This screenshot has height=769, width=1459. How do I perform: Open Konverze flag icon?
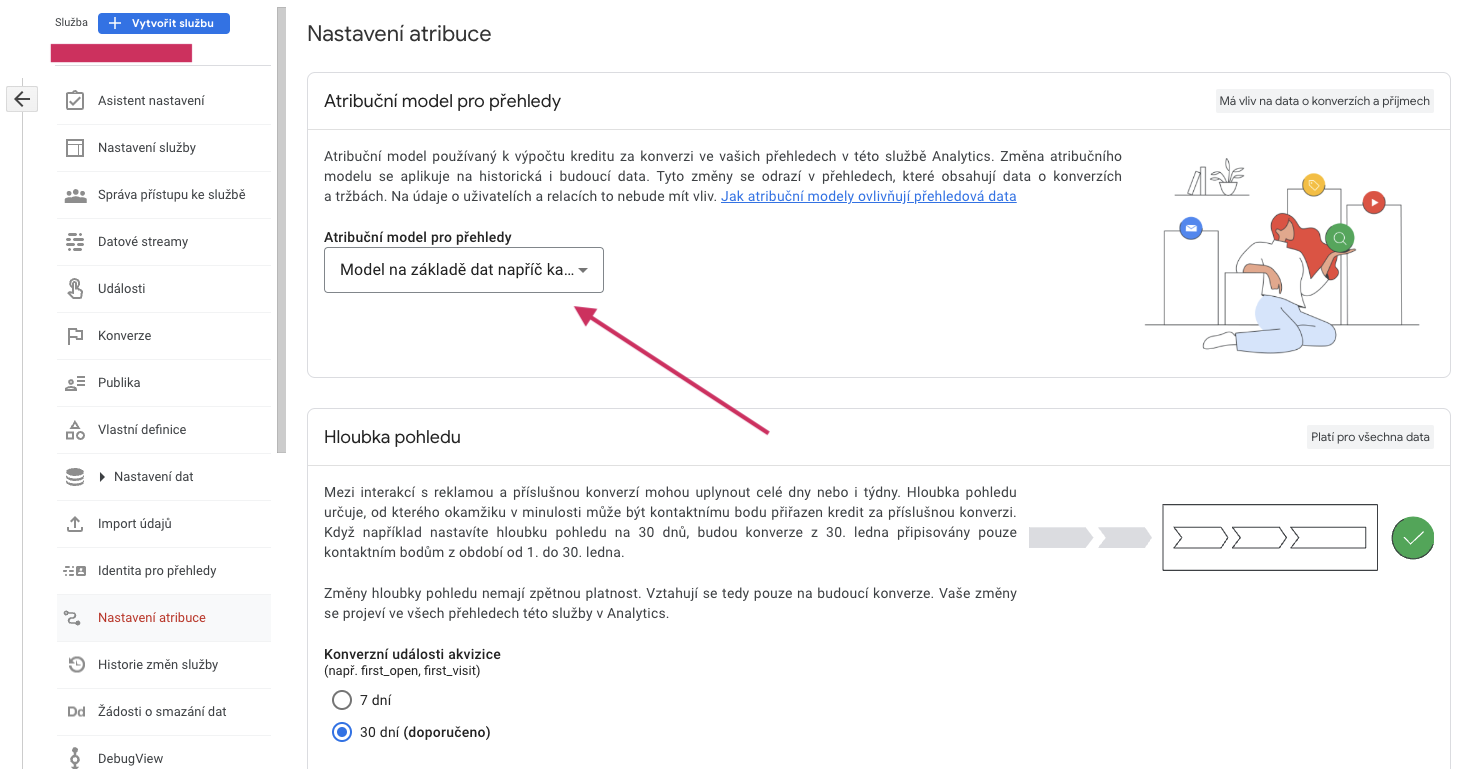[75, 336]
